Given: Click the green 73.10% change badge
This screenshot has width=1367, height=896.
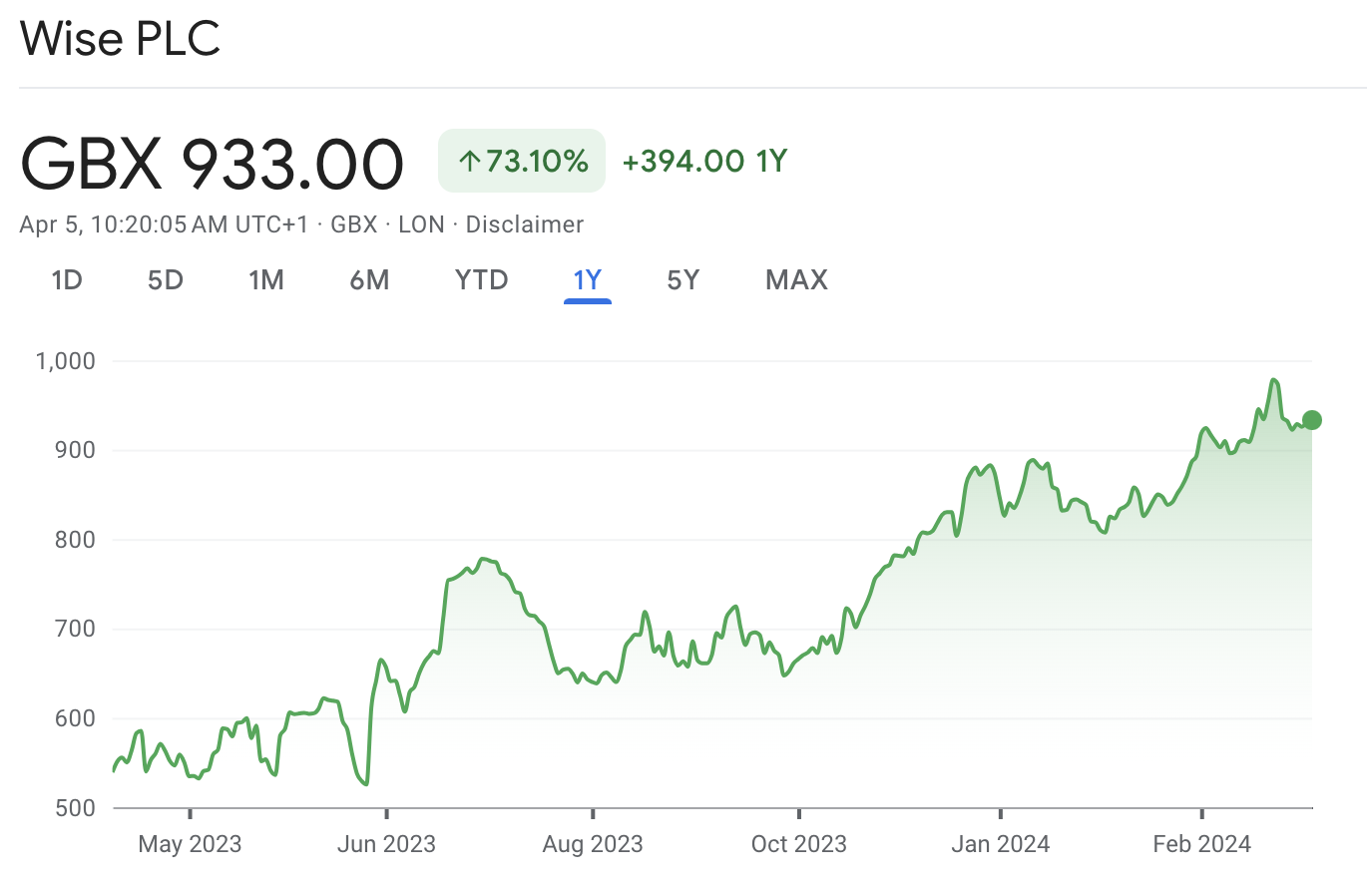Looking at the screenshot, I should point(522,161).
